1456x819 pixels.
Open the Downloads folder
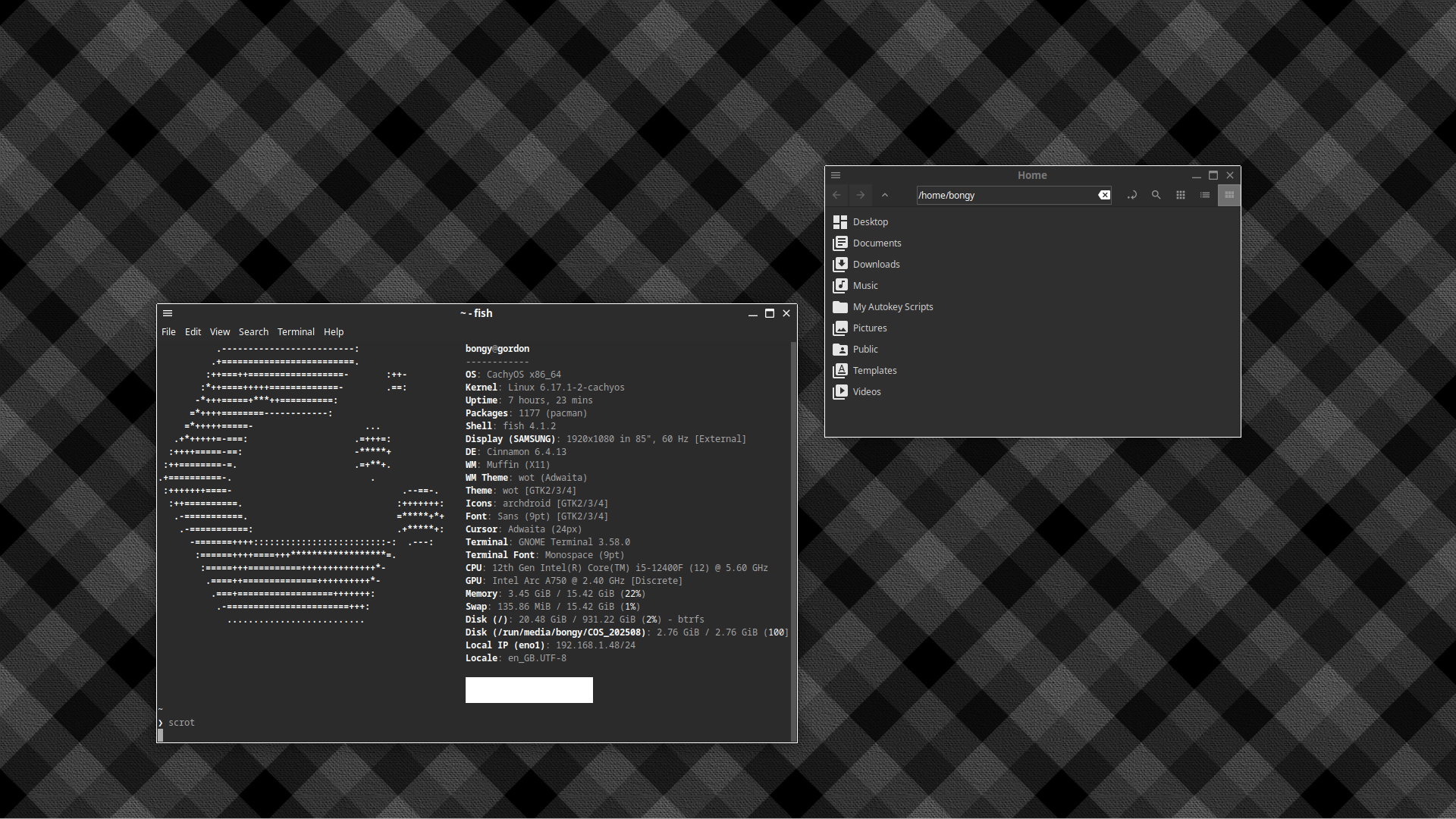click(876, 265)
